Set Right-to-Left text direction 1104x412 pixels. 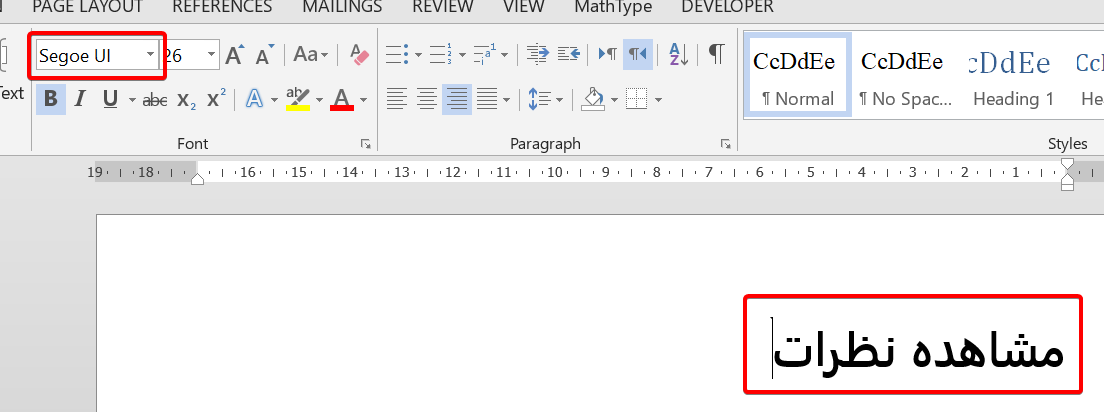[638, 54]
